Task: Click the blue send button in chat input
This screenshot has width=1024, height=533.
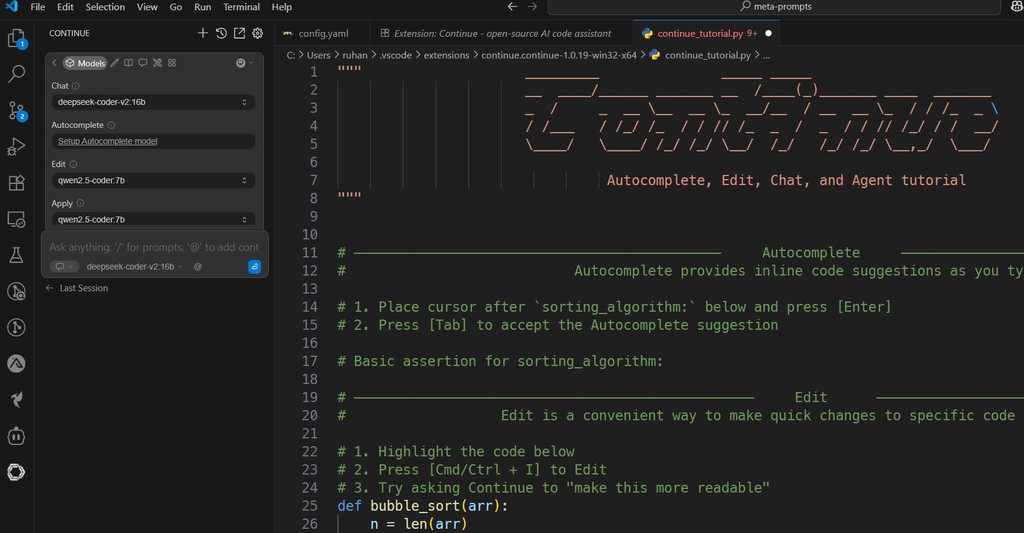Action: 254,266
